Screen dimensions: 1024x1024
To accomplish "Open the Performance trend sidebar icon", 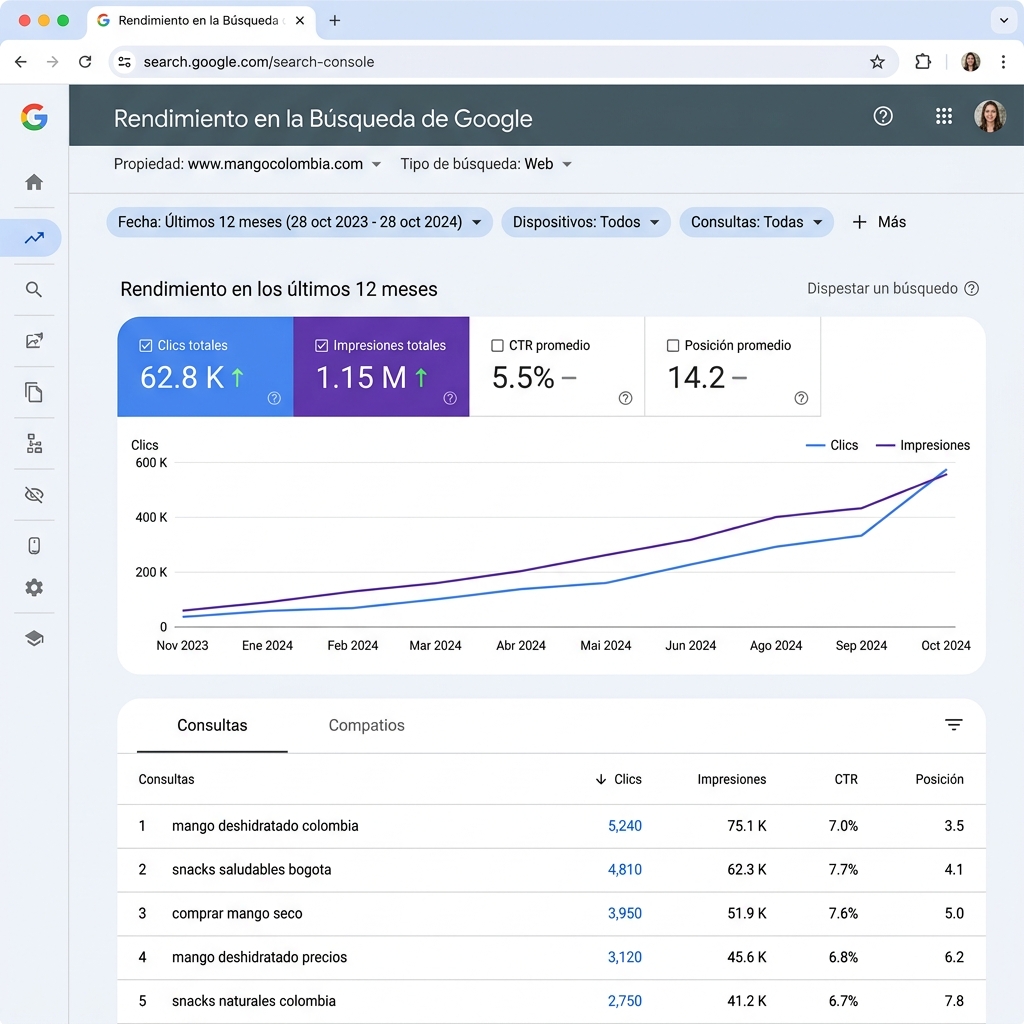I will point(34,238).
